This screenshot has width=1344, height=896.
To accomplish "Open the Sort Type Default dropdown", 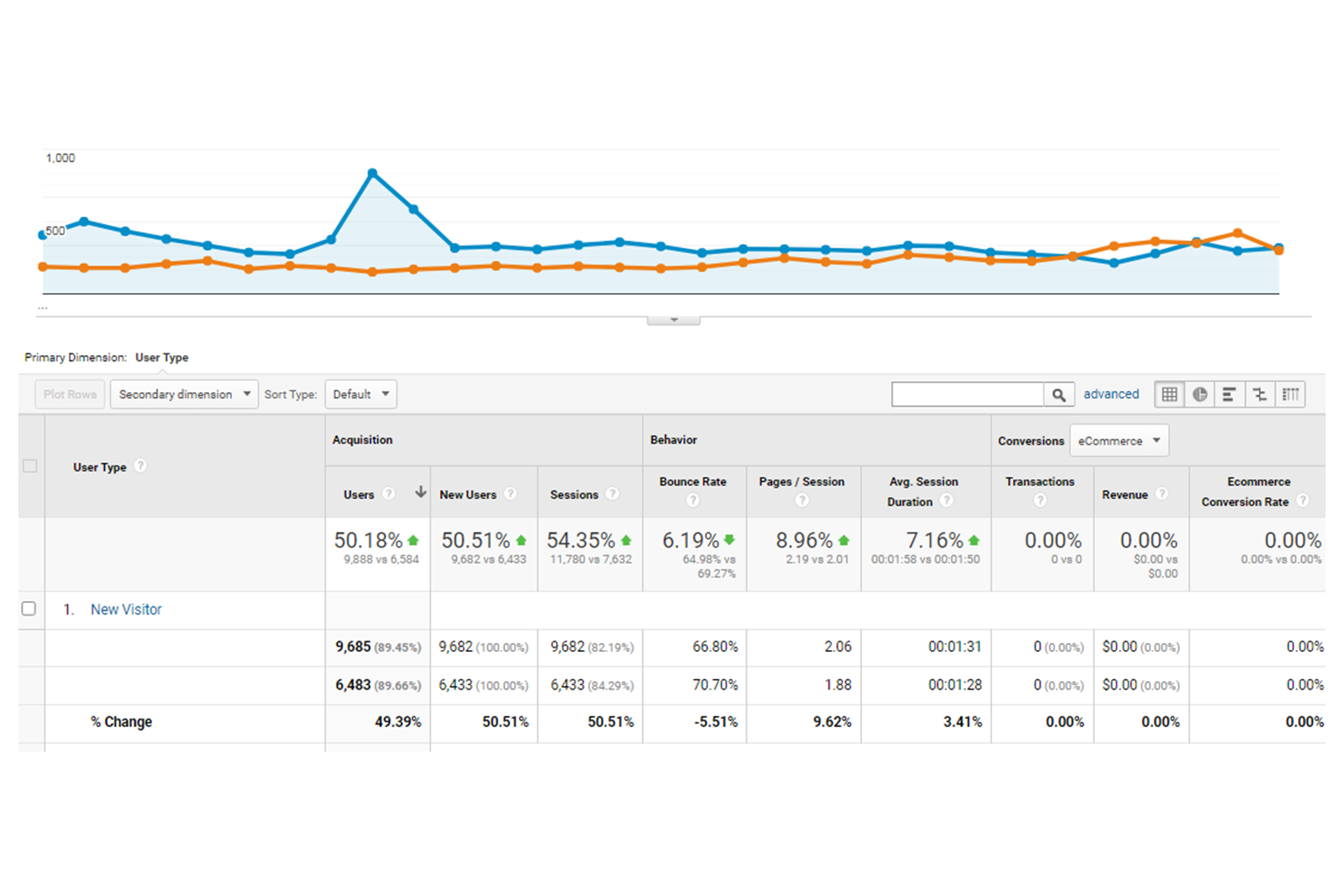I will click(x=360, y=395).
